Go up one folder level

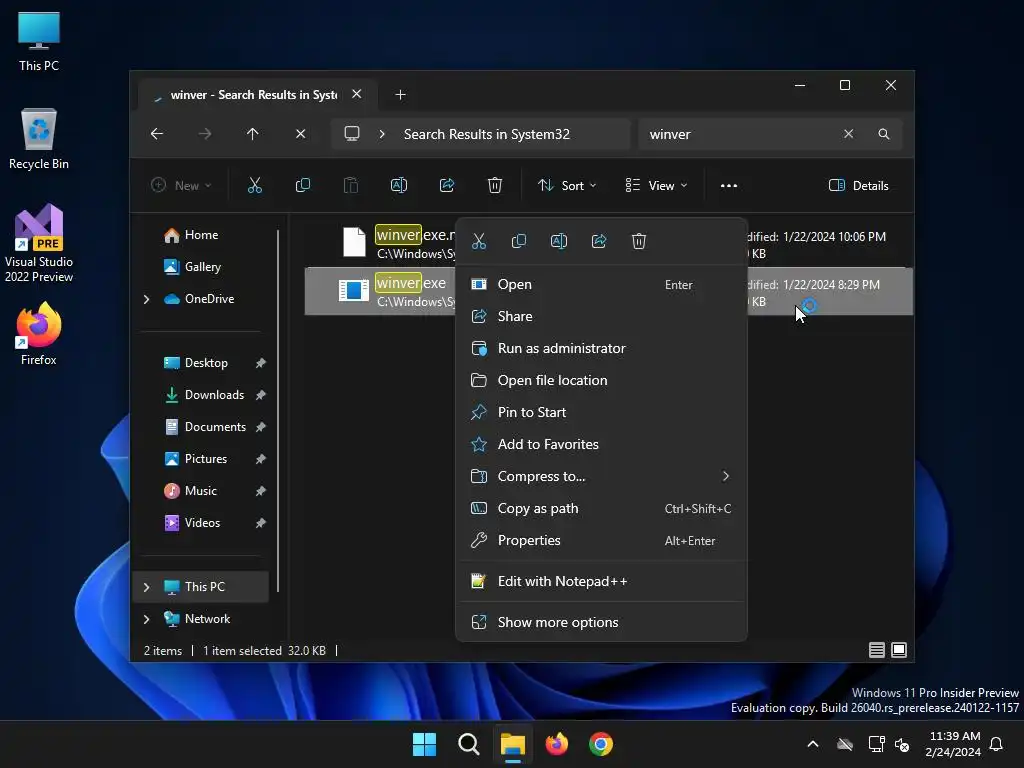(253, 134)
